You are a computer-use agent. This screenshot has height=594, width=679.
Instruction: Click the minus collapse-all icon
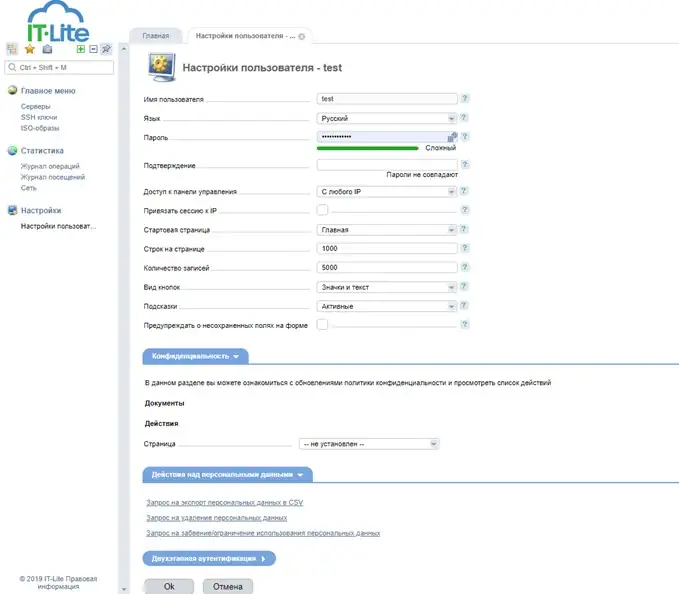[93, 48]
